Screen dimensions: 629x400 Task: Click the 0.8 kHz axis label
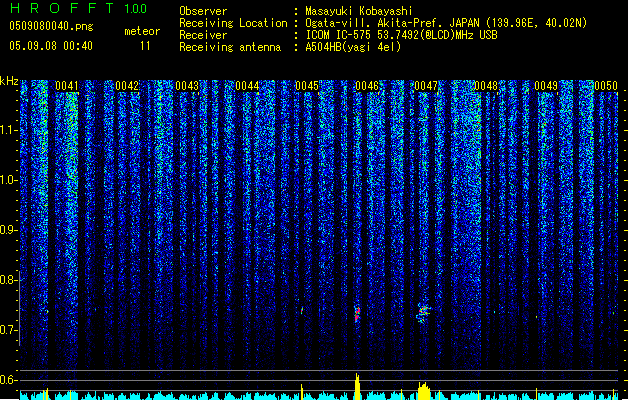pos(8,280)
